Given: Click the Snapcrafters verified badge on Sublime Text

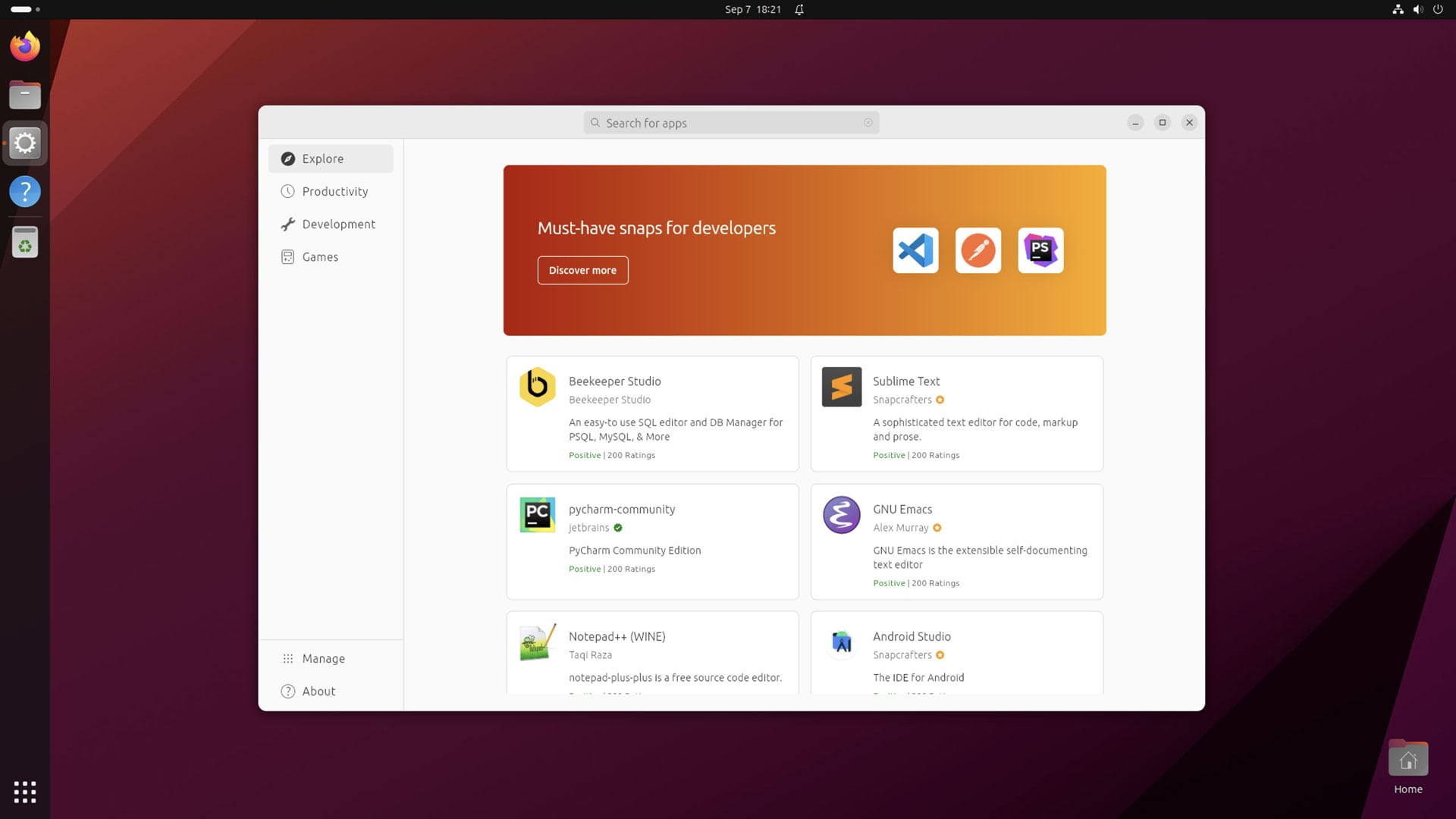Looking at the screenshot, I should pyautogui.click(x=939, y=399).
